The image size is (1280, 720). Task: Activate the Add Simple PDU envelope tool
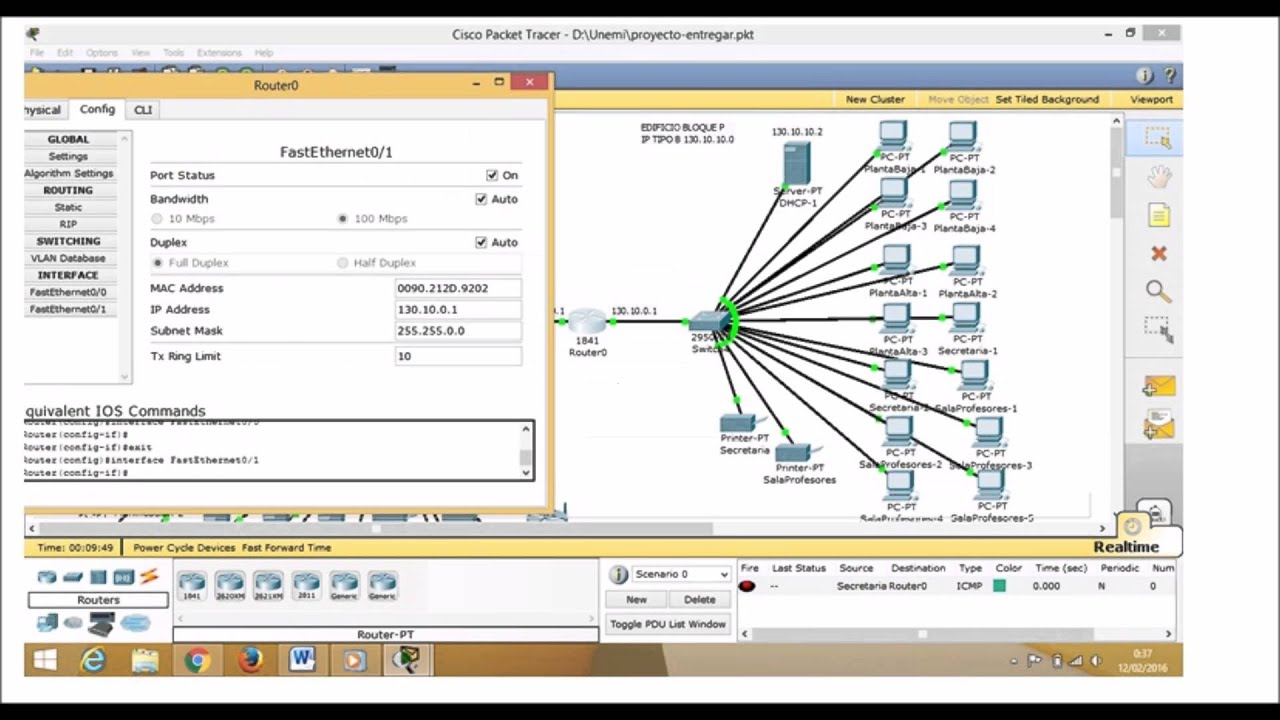pos(1158,387)
